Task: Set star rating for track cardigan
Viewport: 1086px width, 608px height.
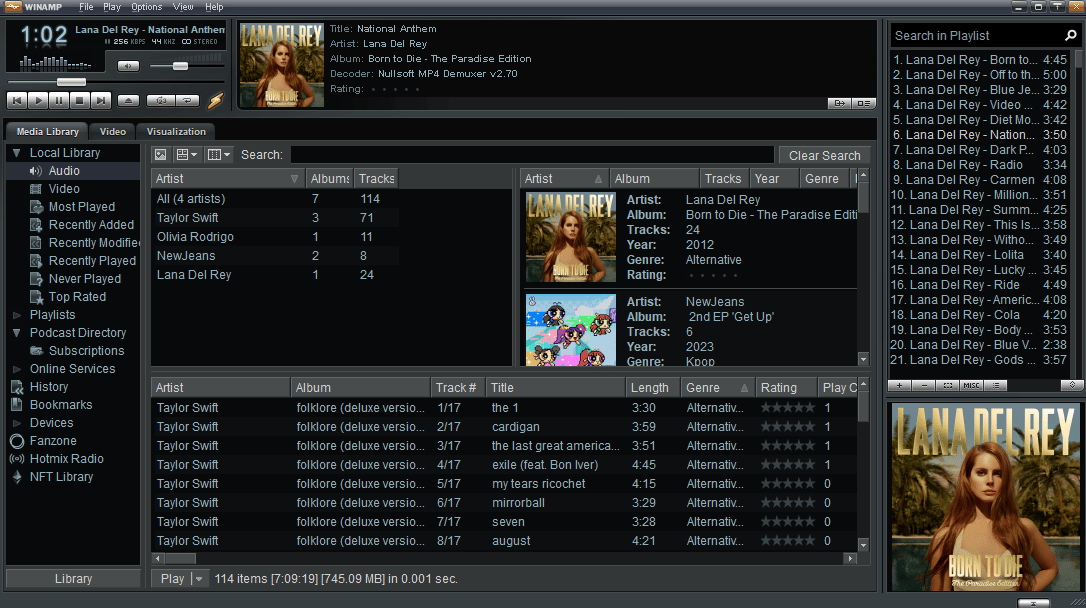Action: (x=787, y=427)
